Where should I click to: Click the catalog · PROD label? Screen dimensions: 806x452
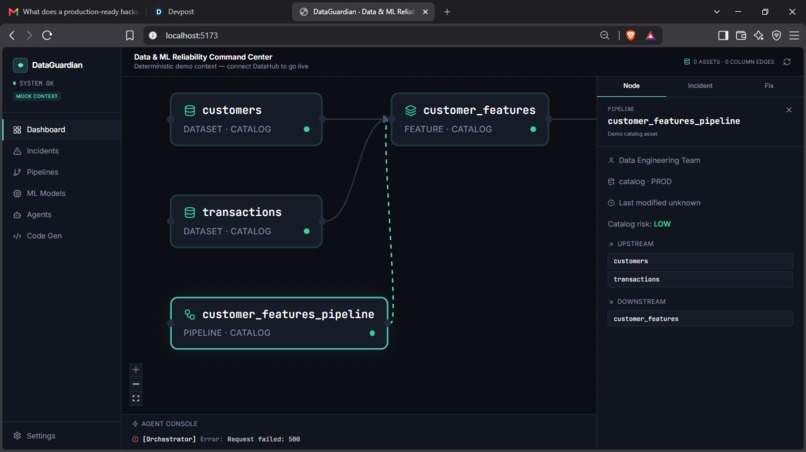pos(645,182)
